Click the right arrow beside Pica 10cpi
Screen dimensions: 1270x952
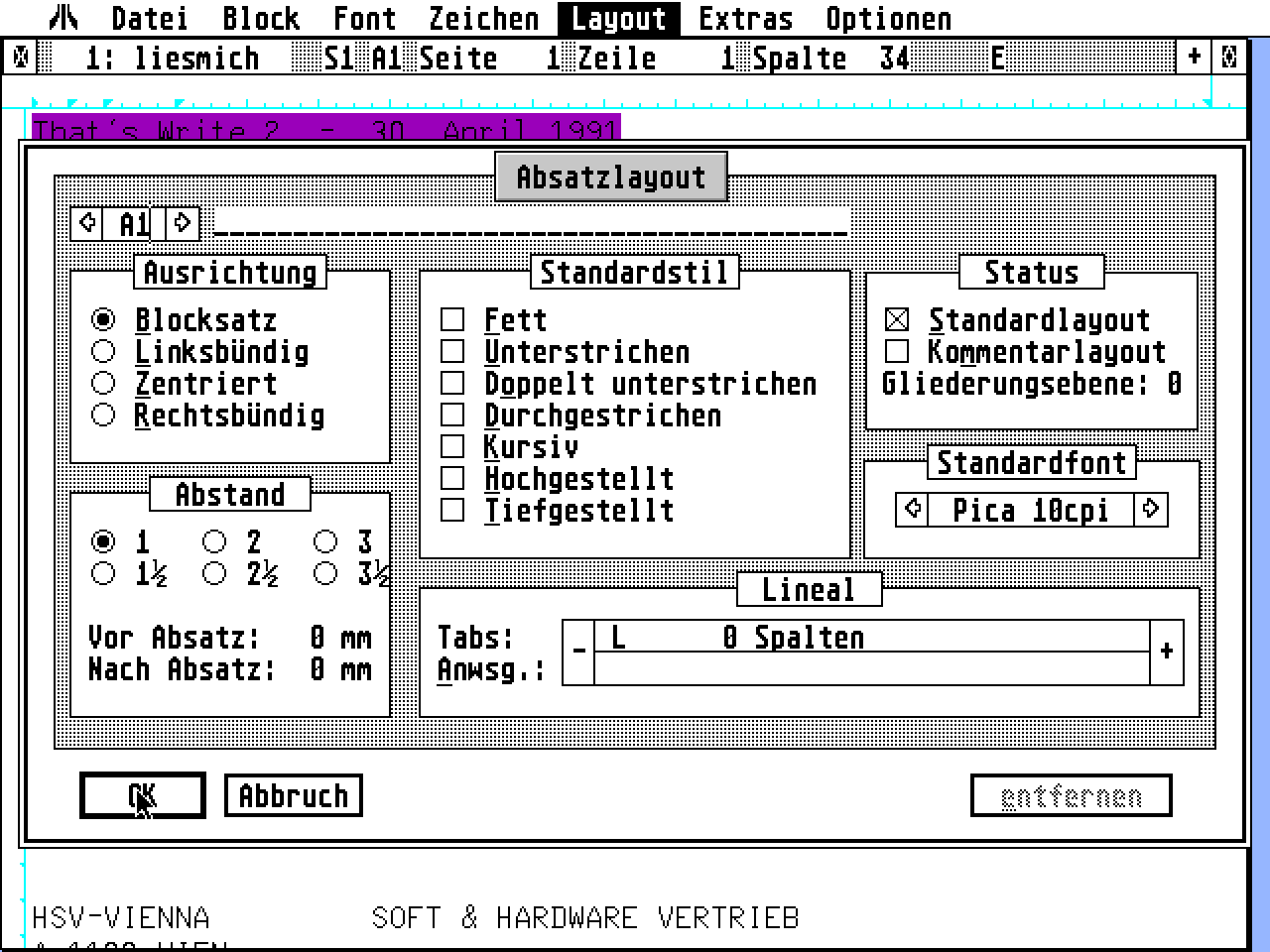click(1151, 510)
